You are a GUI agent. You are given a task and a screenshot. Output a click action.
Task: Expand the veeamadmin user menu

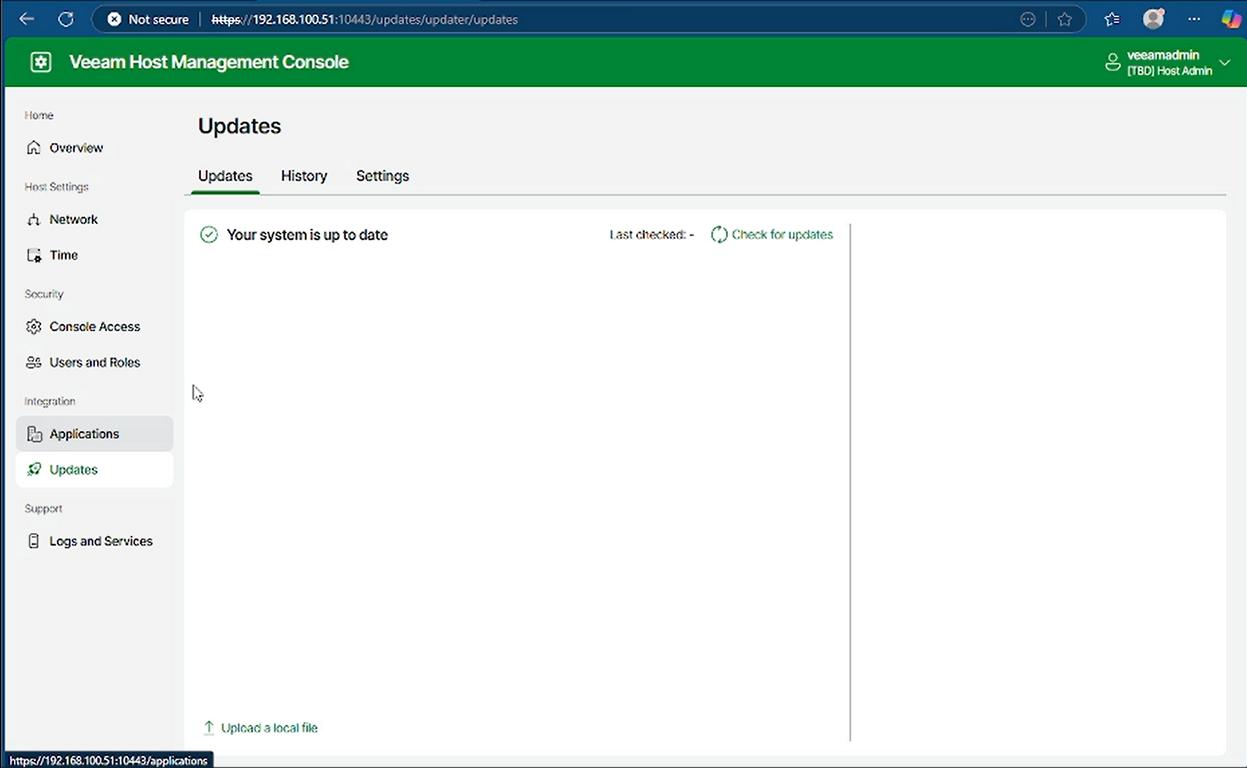(1168, 62)
